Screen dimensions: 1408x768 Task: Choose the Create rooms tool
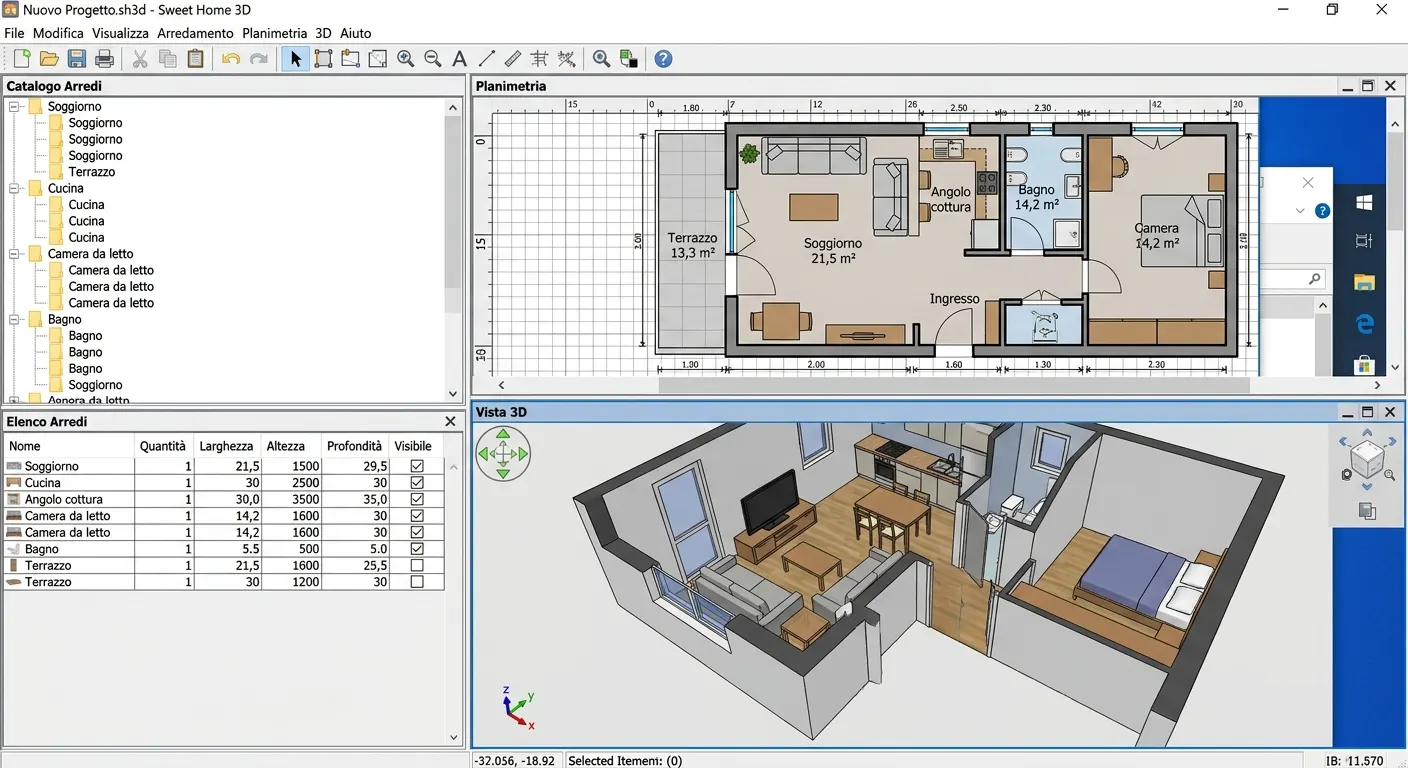click(x=350, y=59)
